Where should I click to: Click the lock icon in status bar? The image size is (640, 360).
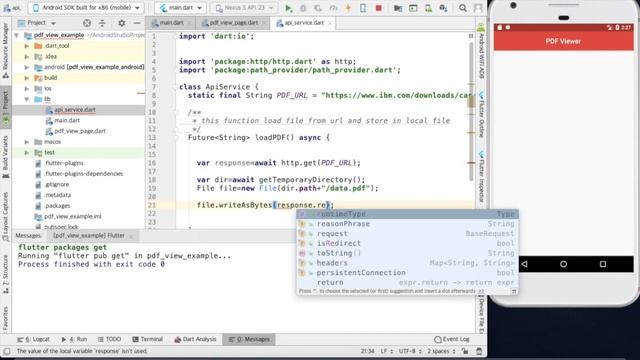pos(465,351)
